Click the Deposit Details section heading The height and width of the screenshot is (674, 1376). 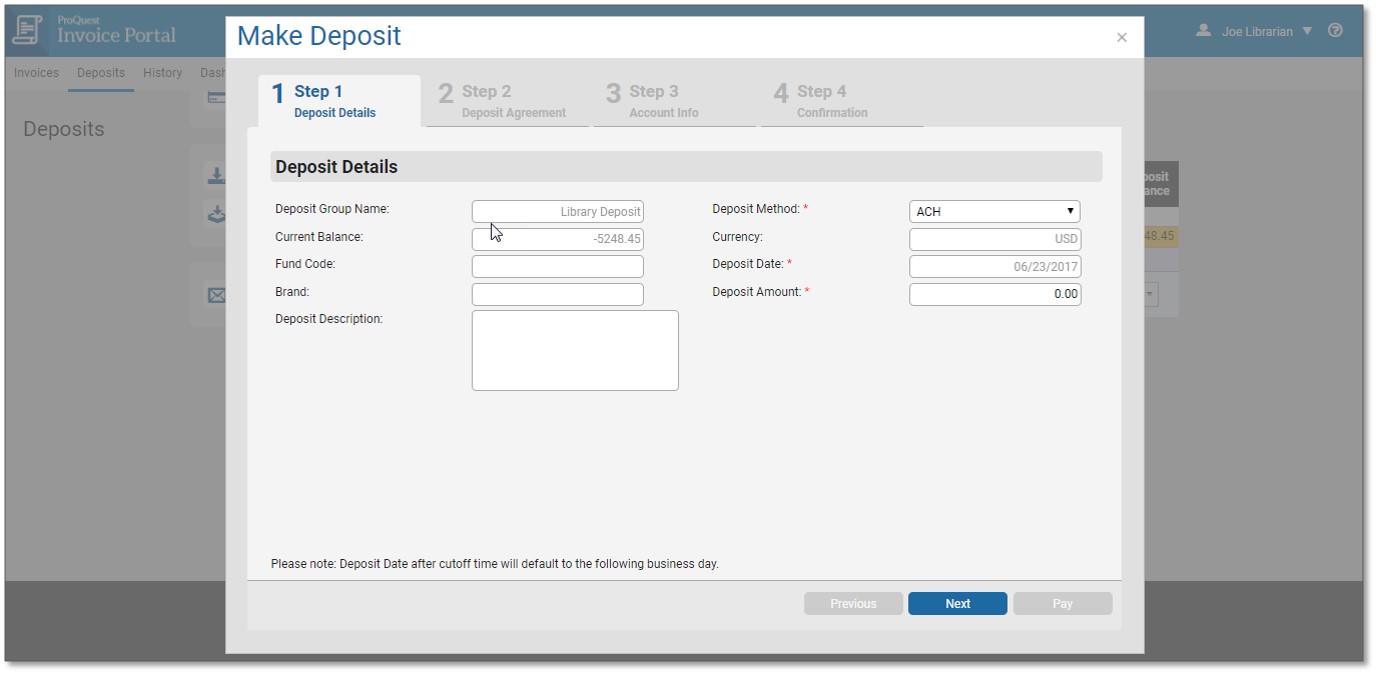point(337,167)
